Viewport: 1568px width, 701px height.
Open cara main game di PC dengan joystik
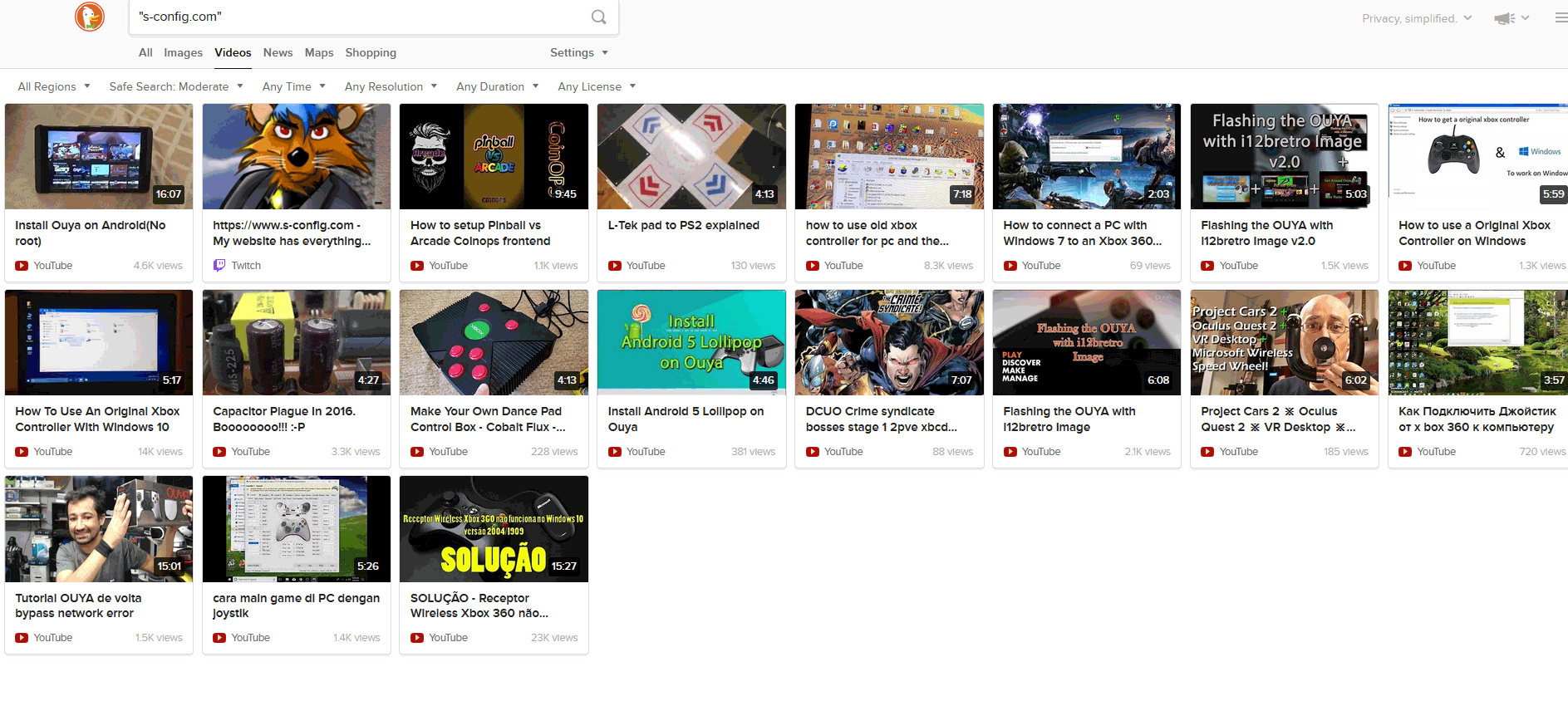296,605
